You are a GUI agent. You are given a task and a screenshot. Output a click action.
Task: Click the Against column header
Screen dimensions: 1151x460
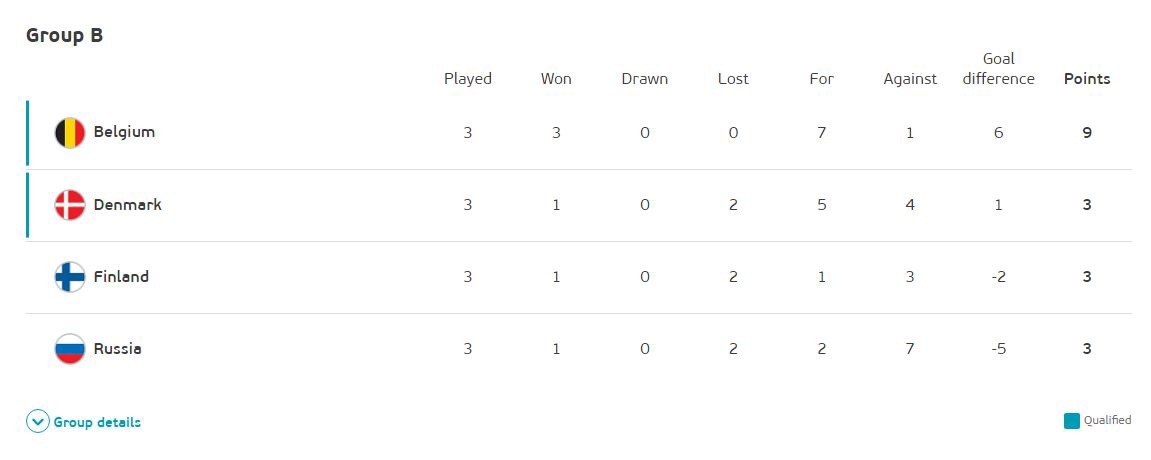tap(910, 79)
